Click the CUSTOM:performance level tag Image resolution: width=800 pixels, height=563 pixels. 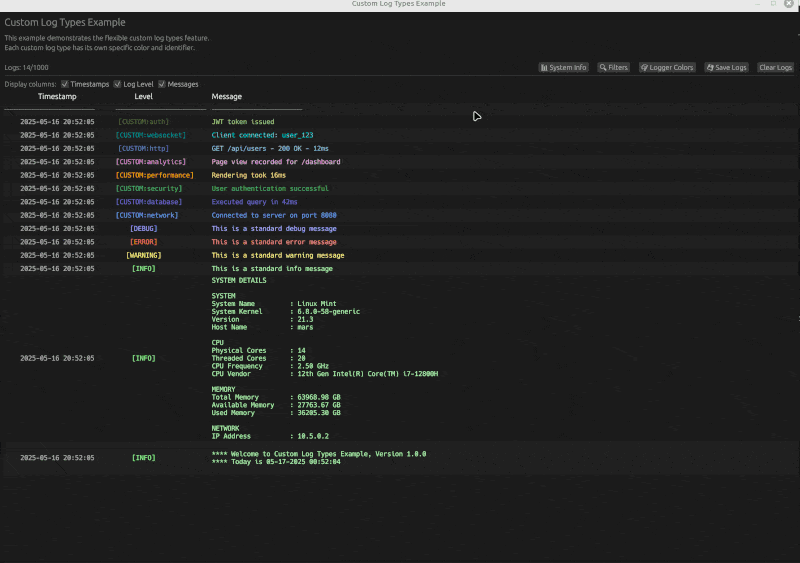(x=155, y=175)
